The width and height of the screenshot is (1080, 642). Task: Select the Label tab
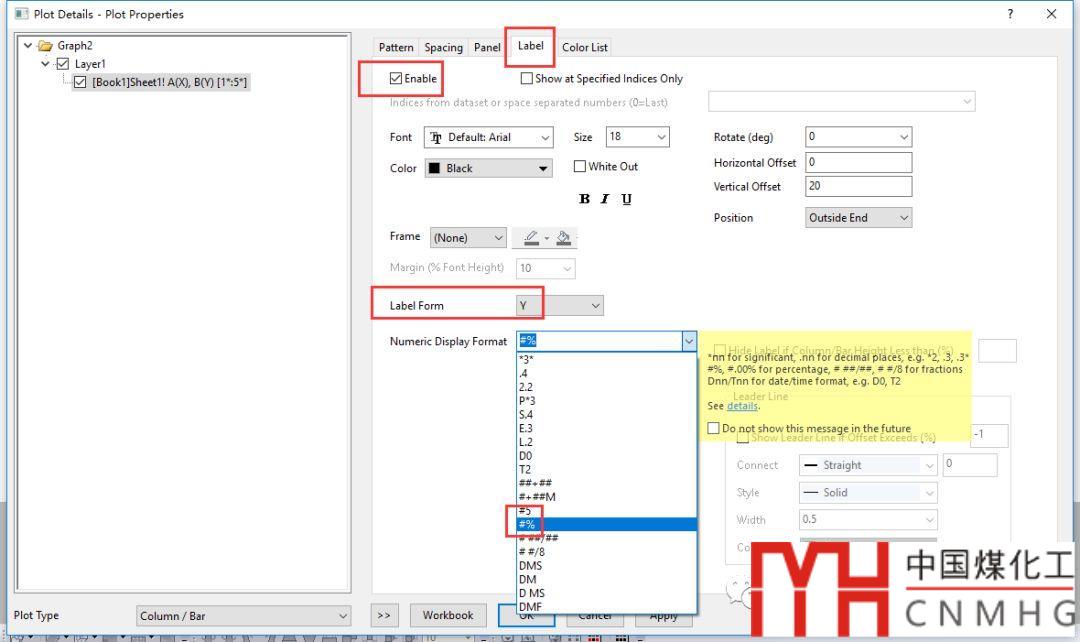530,45
